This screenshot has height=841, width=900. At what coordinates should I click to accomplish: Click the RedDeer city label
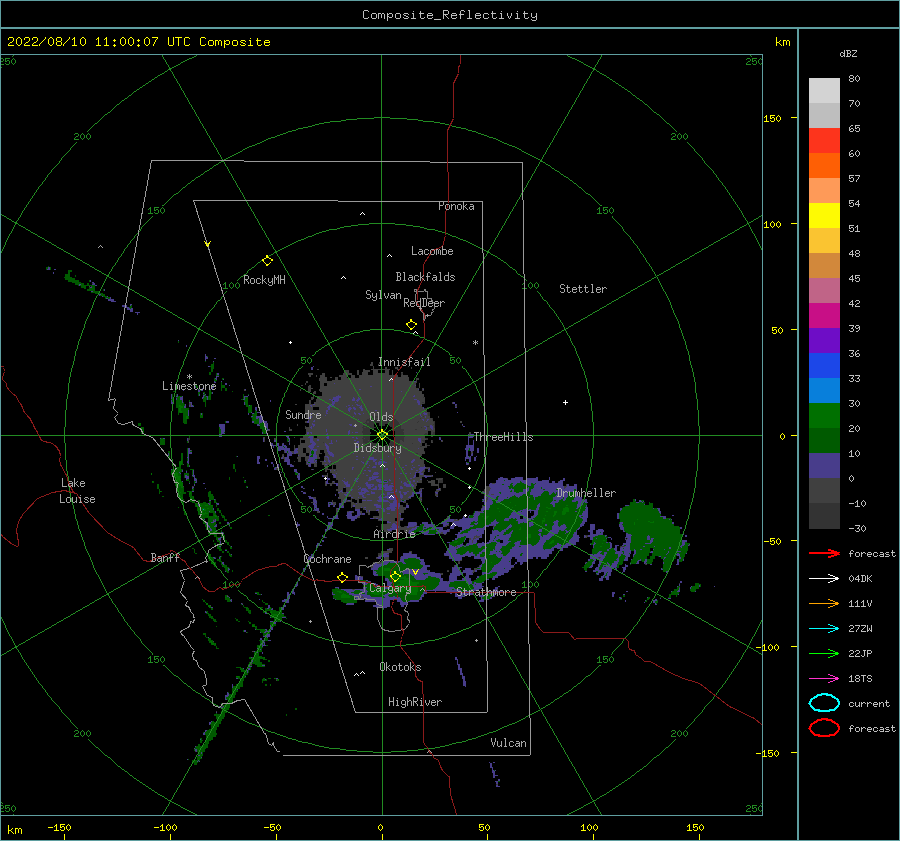click(424, 303)
